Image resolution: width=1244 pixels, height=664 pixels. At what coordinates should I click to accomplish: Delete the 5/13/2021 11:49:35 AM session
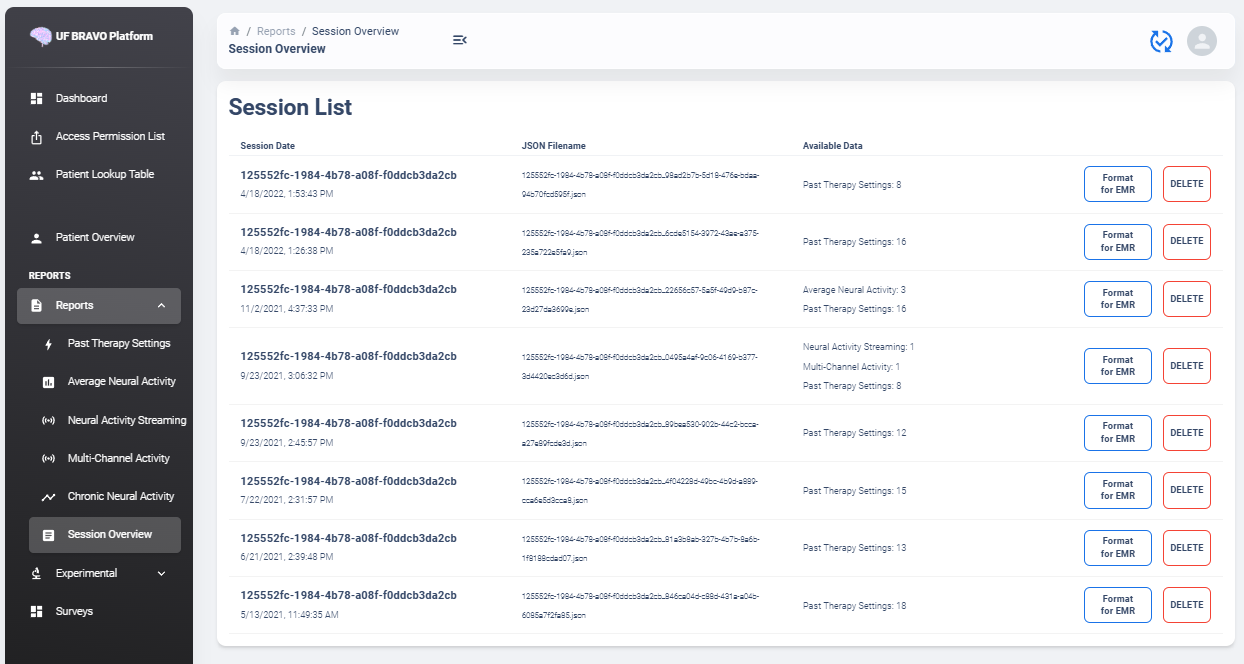tap(1186, 605)
